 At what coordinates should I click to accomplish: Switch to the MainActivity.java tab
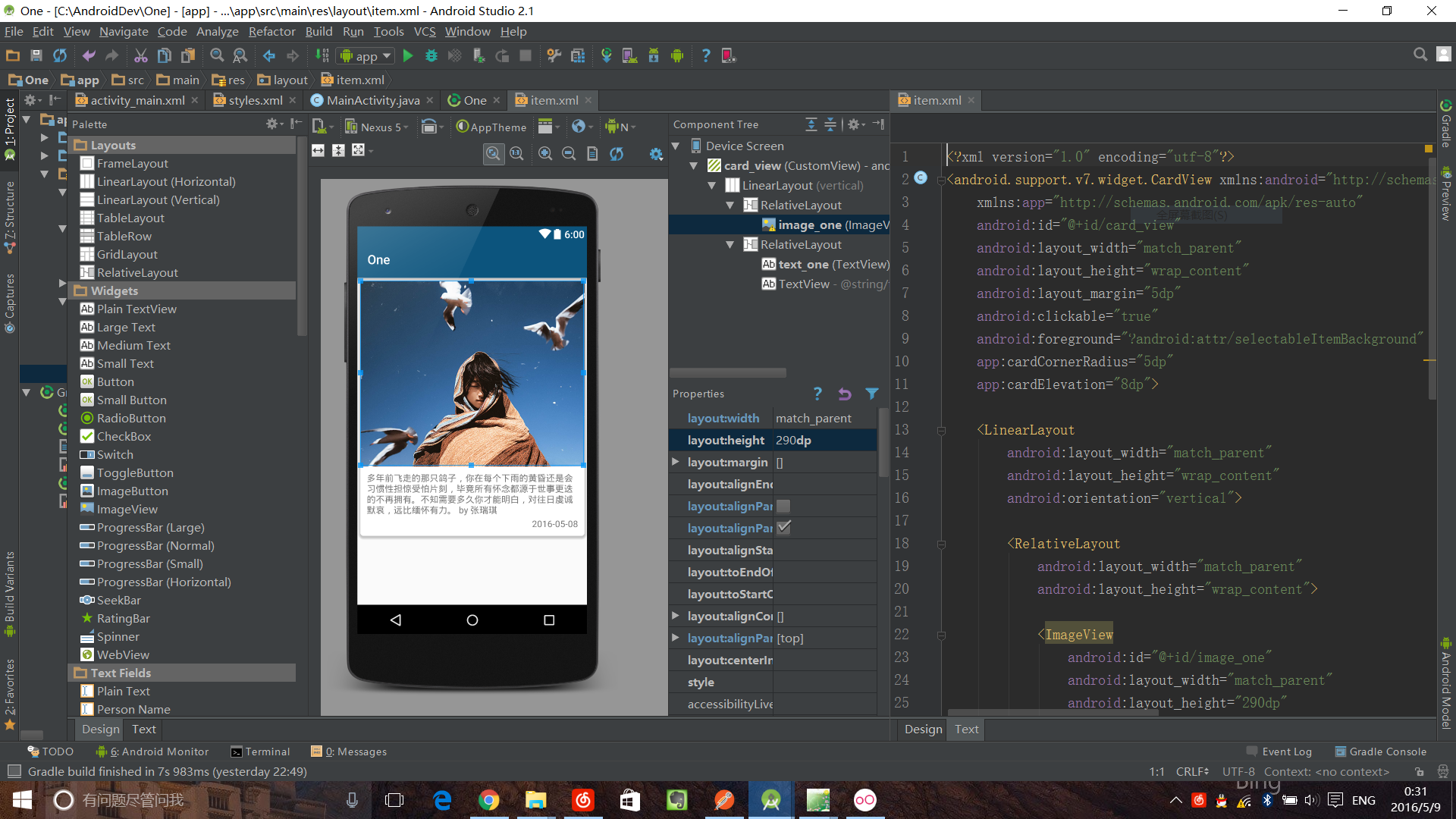(x=372, y=100)
